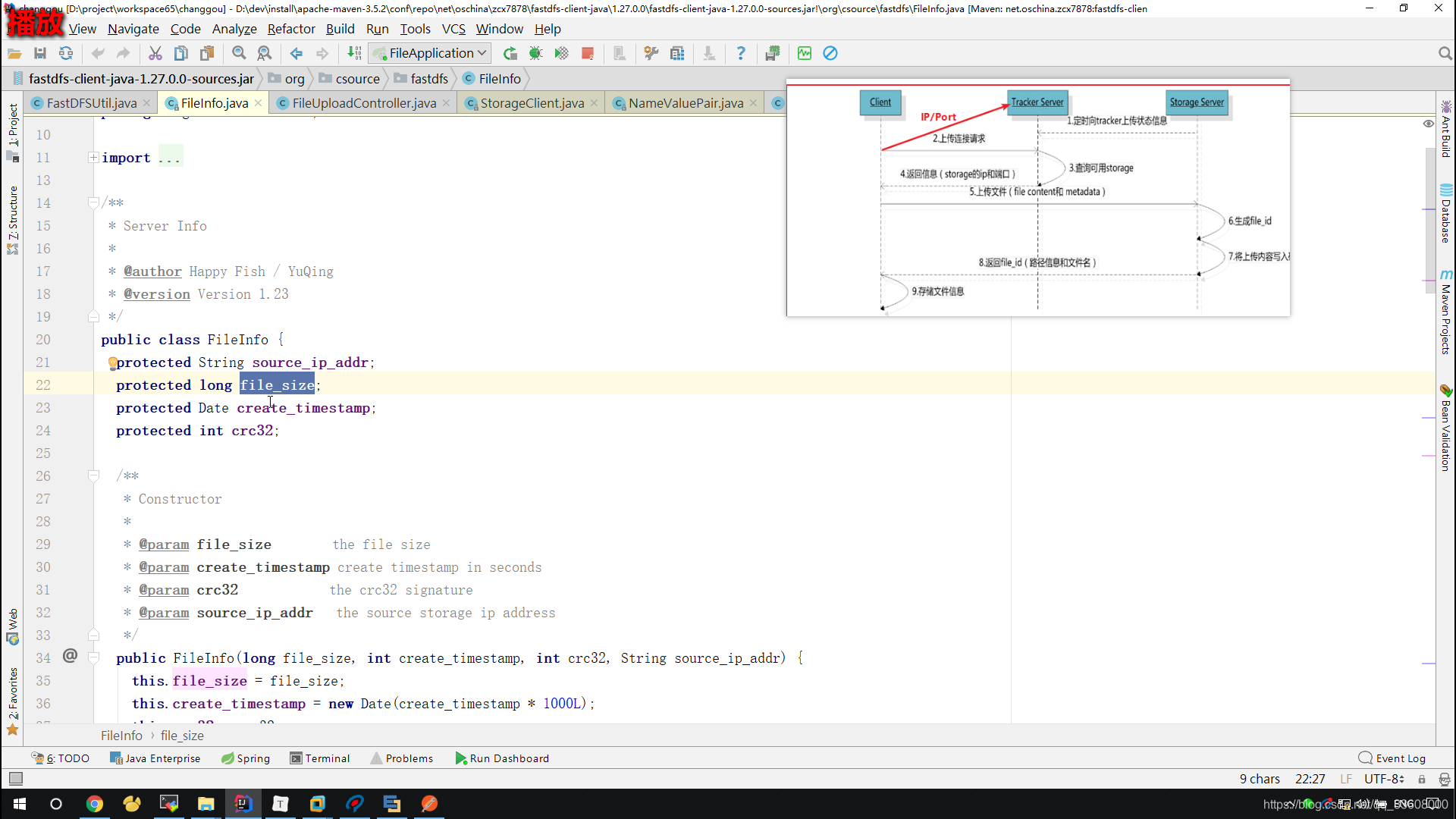This screenshot has height=819, width=1456.
Task: Click the Synchronize refresh icon
Action: (66, 53)
